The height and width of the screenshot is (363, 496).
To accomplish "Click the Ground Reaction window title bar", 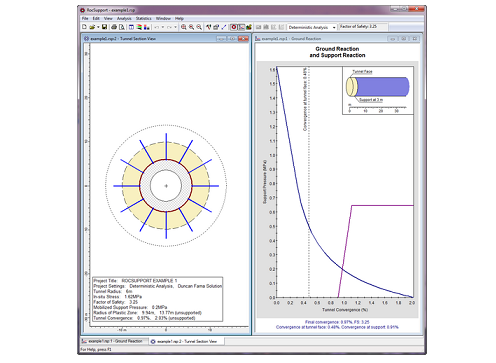I will pyautogui.click(x=320, y=39).
